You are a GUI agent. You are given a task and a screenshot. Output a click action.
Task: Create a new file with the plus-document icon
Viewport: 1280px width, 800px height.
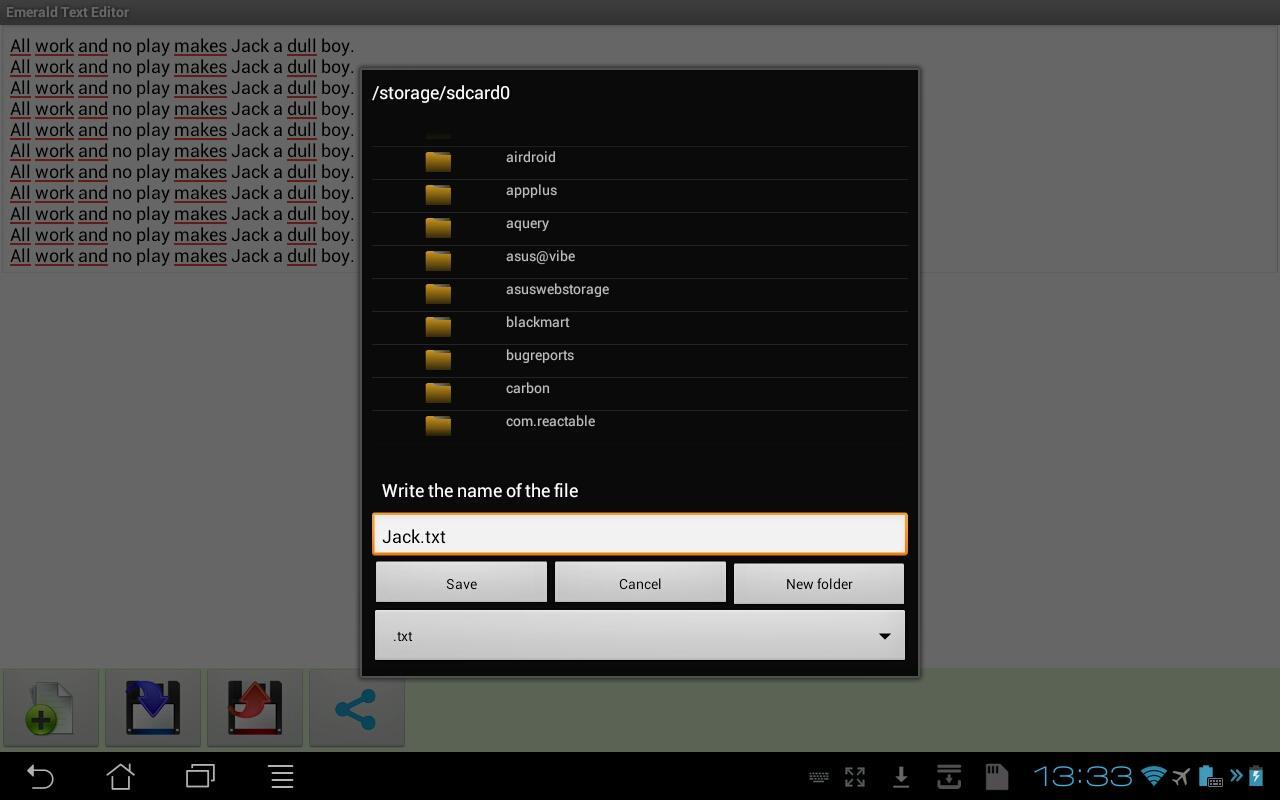[50, 708]
